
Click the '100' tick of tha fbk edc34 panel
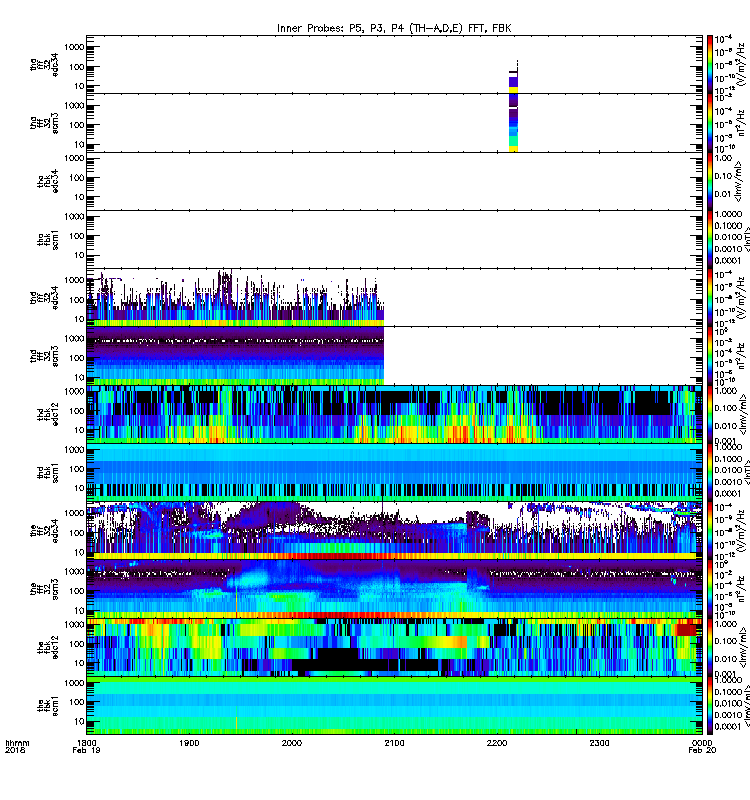[x=77, y=178]
